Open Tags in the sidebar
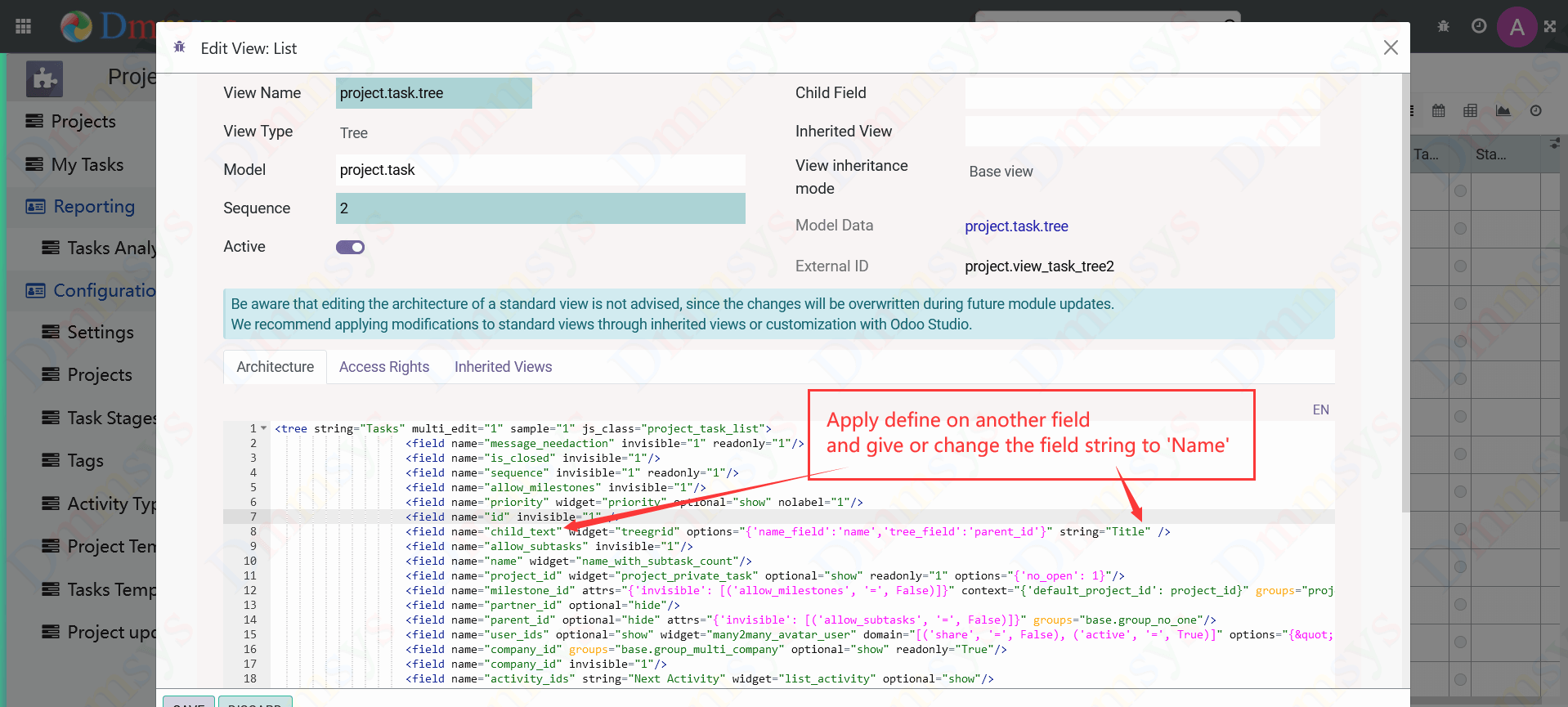This screenshot has height=707, width=1568. (86, 460)
